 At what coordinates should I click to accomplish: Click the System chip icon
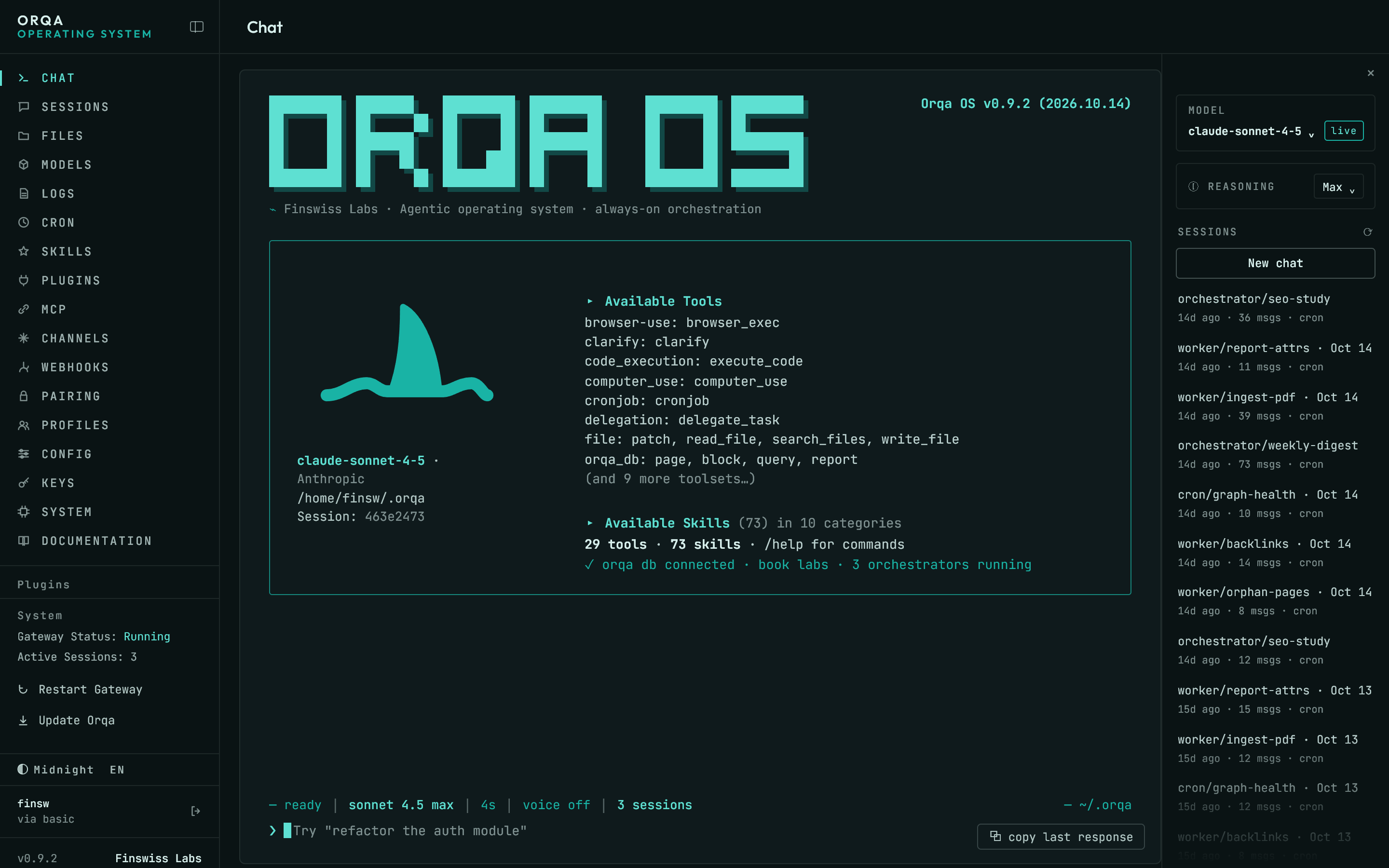pos(24,512)
